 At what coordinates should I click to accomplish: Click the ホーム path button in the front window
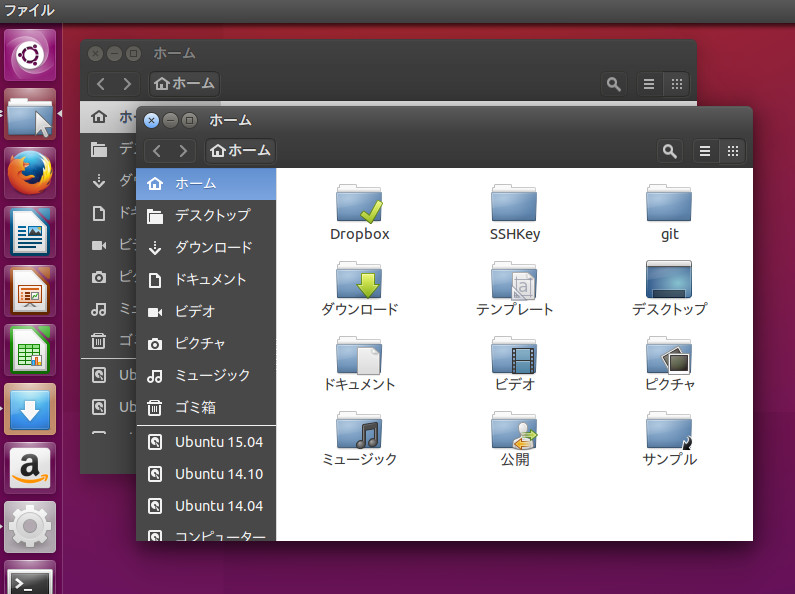coord(240,151)
